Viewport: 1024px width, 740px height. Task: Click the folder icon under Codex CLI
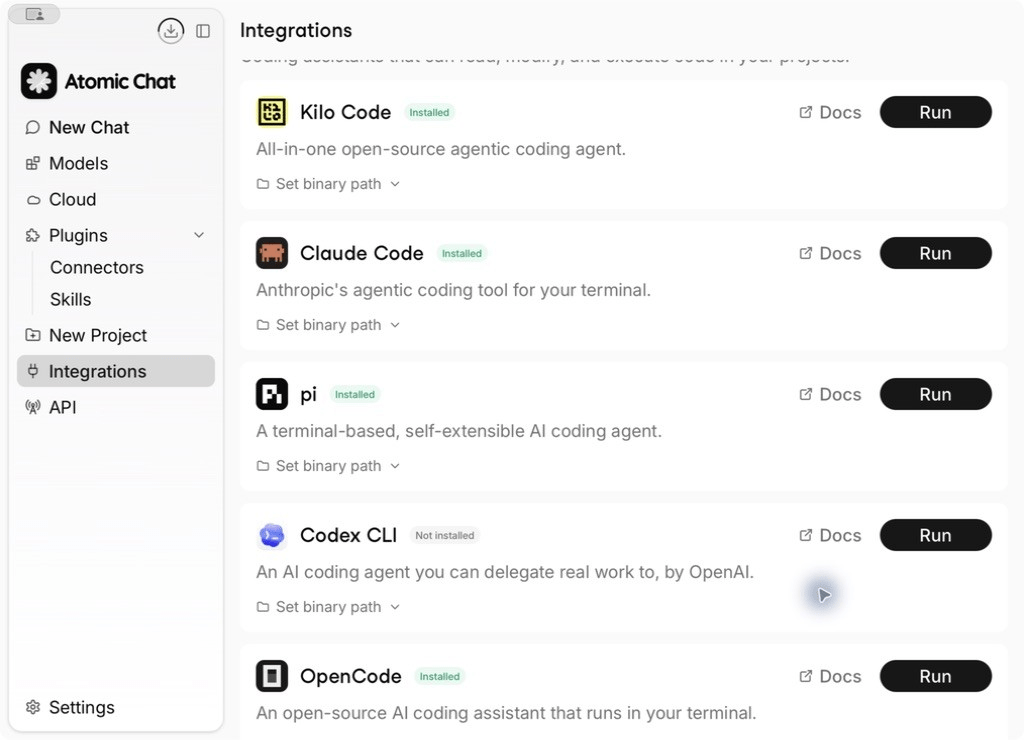tap(263, 607)
